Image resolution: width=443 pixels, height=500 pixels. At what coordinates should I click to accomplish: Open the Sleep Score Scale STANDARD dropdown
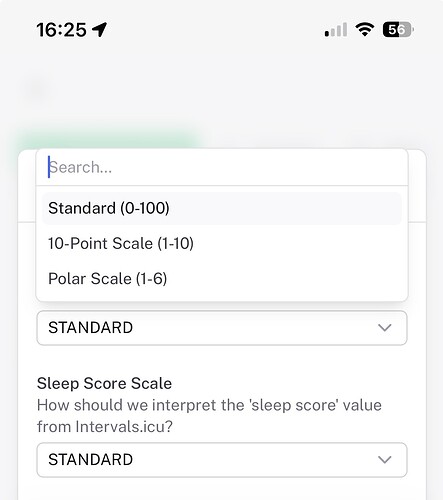pos(222,460)
